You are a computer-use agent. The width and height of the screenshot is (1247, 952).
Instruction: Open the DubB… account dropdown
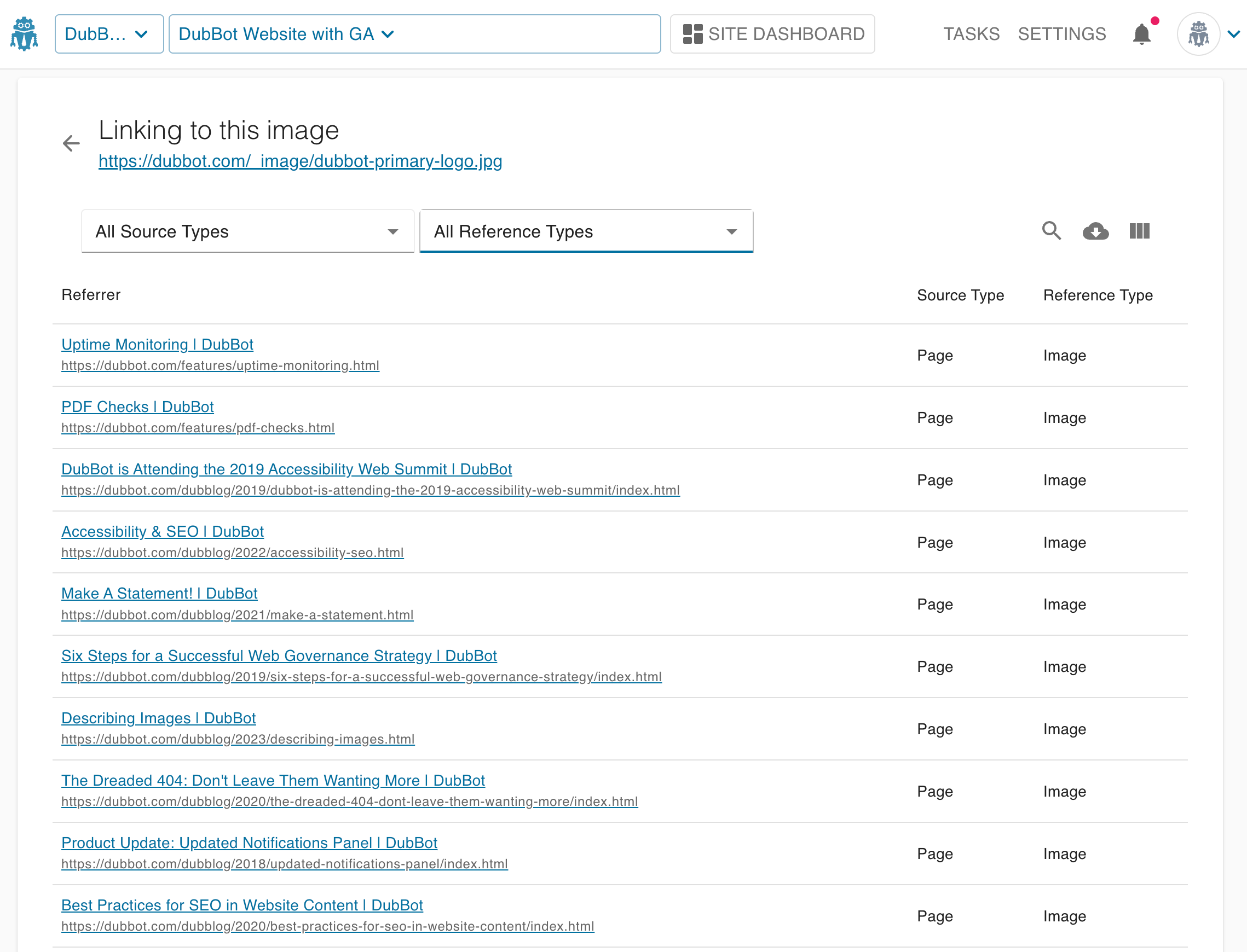pyautogui.click(x=109, y=34)
